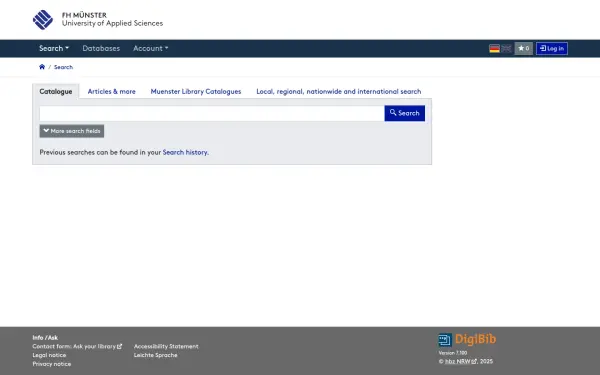The width and height of the screenshot is (600, 375).
Task: Open the Search history link
Action: pyautogui.click(x=185, y=152)
